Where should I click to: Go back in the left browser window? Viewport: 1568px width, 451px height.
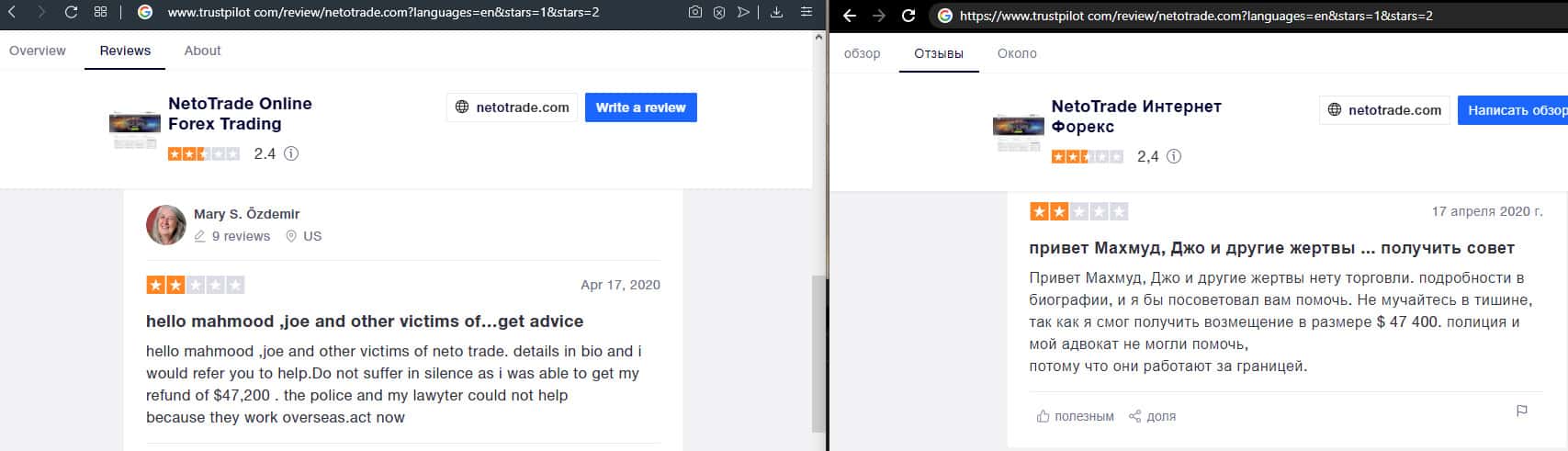[x=13, y=12]
